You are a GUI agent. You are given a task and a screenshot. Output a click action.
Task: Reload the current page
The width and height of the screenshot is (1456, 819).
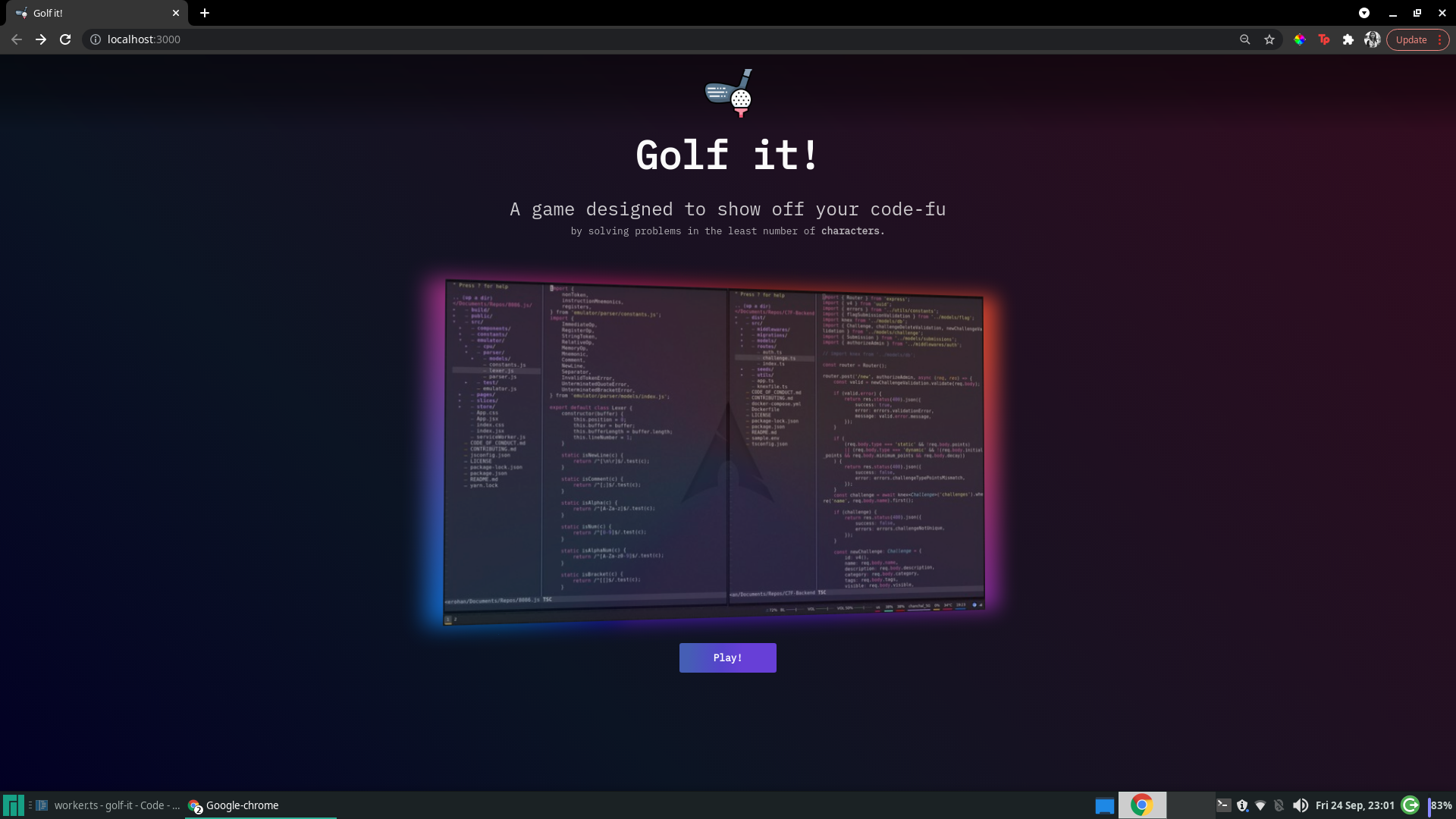pyautogui.click(x=65, y=39)
